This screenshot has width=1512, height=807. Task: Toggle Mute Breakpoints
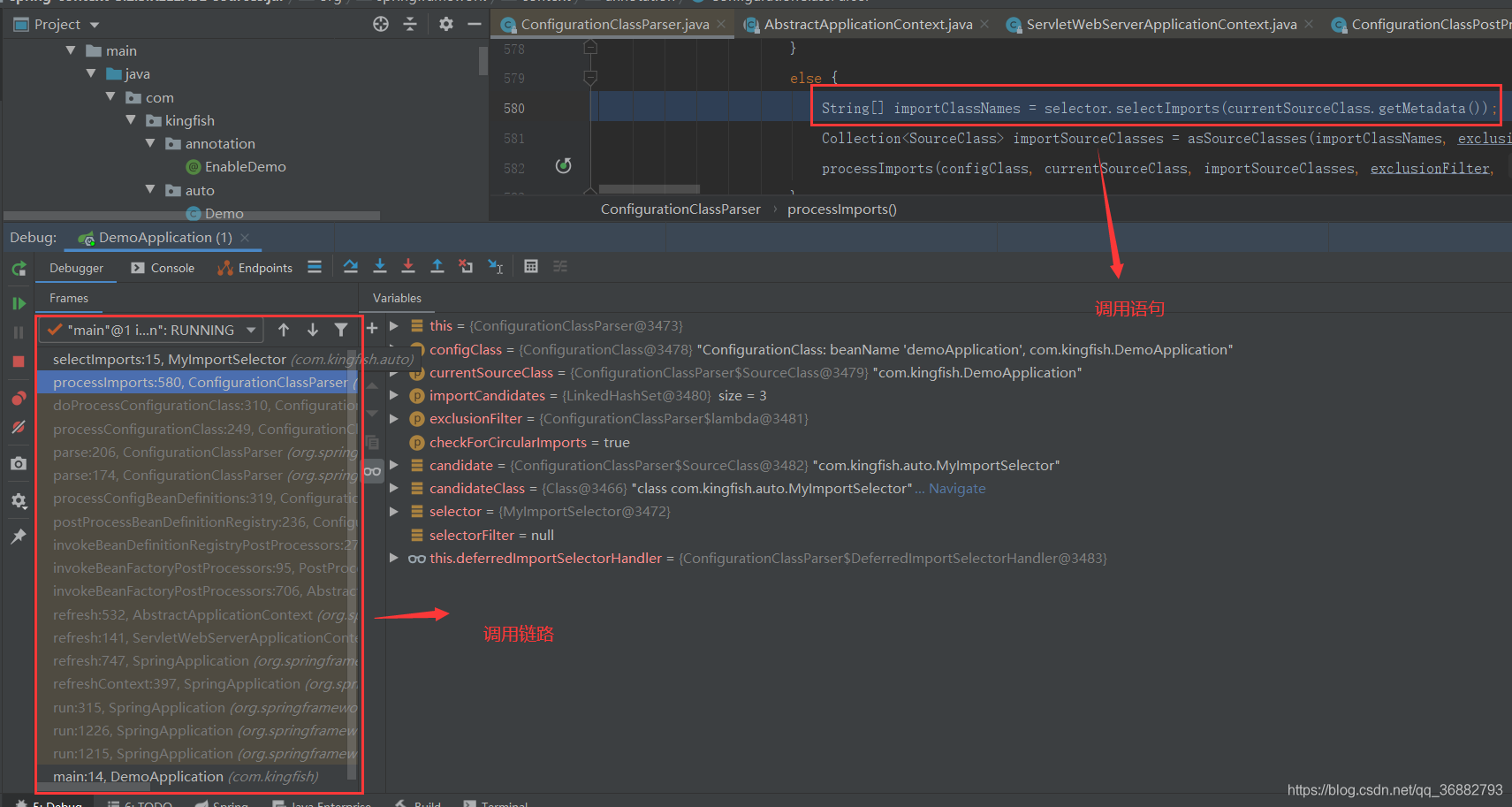pos(19,427)
